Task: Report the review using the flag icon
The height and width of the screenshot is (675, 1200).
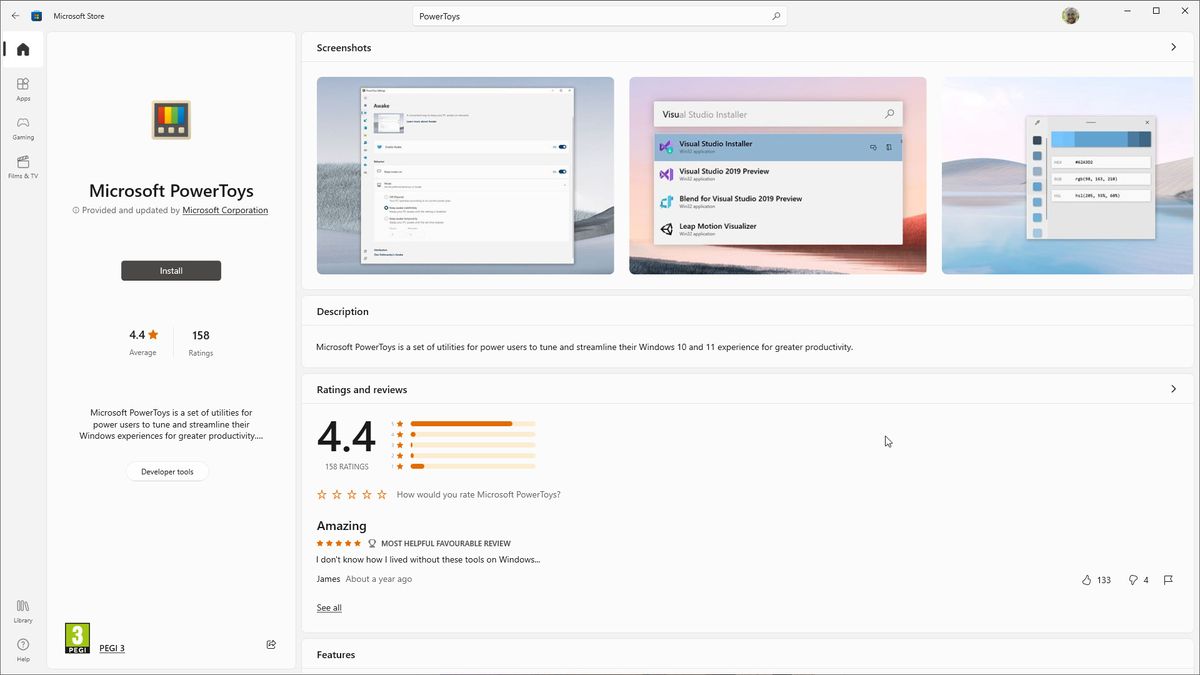Action: pyautogui.click(x=1168, y=580)
